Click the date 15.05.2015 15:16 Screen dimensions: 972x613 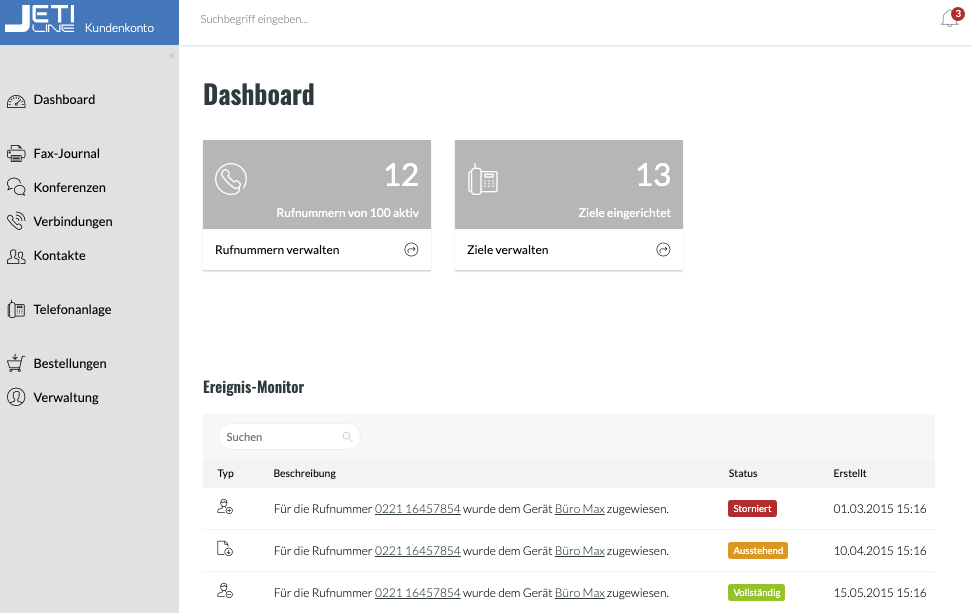(880, 593)
